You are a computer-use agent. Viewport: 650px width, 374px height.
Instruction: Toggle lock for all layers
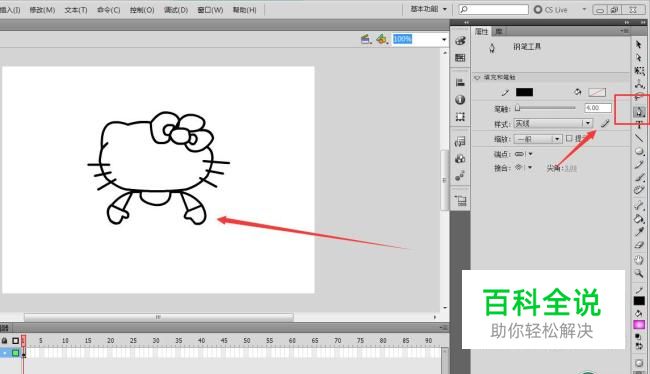(x=5, y=340)
